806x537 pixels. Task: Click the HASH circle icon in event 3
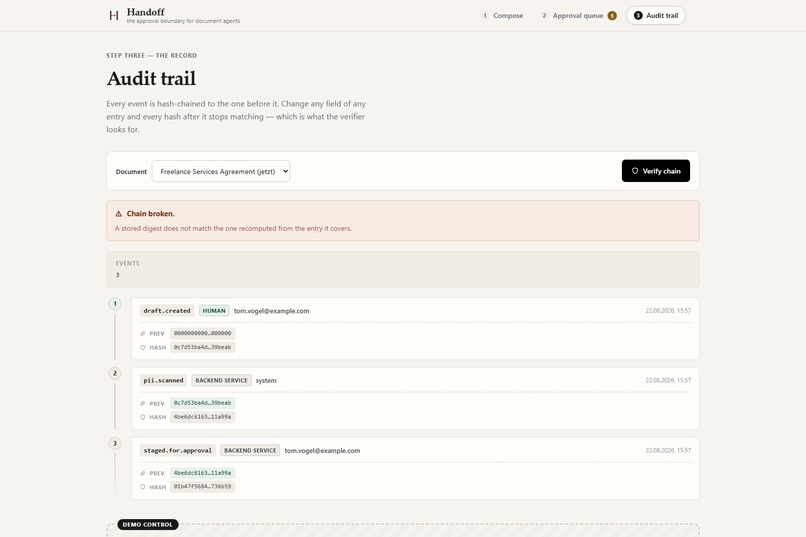(x=143, y=487)
